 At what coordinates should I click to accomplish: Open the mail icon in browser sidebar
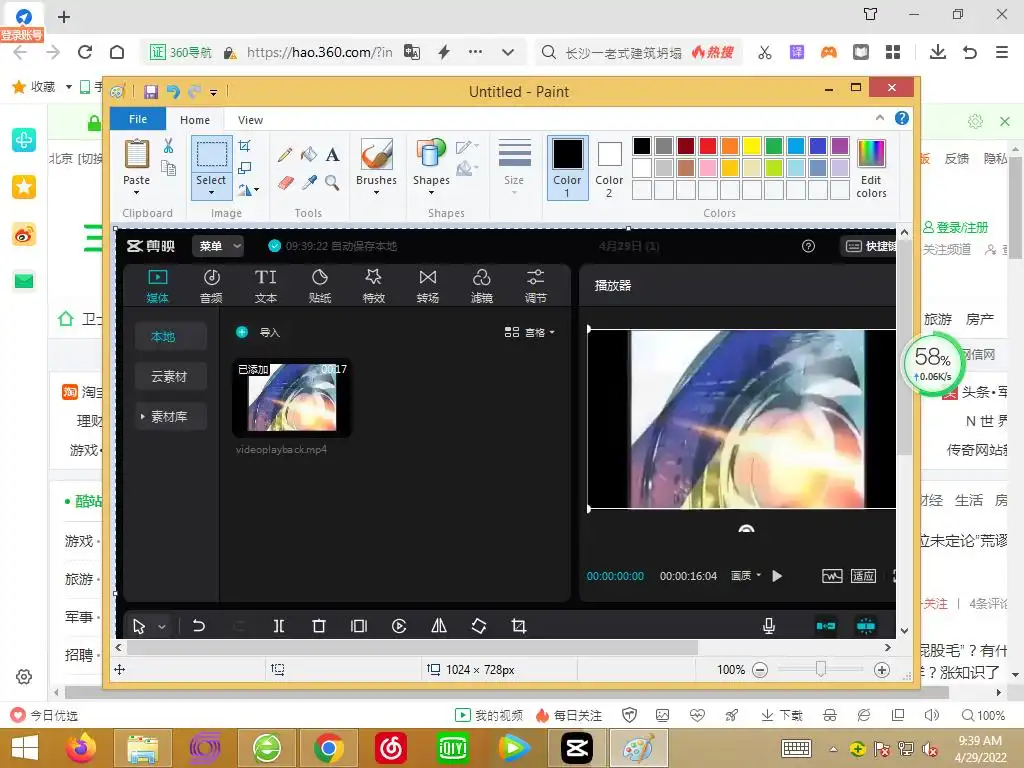(x=24, y=281)
